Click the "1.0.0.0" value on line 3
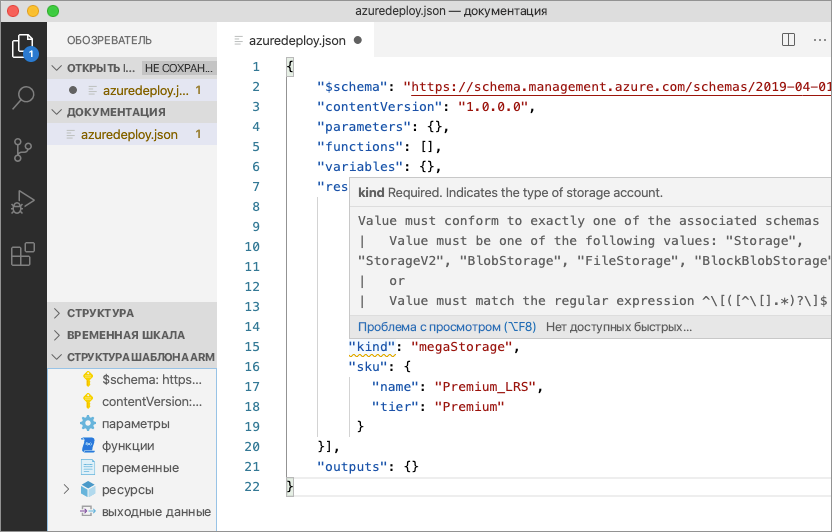 coord(493,107)
